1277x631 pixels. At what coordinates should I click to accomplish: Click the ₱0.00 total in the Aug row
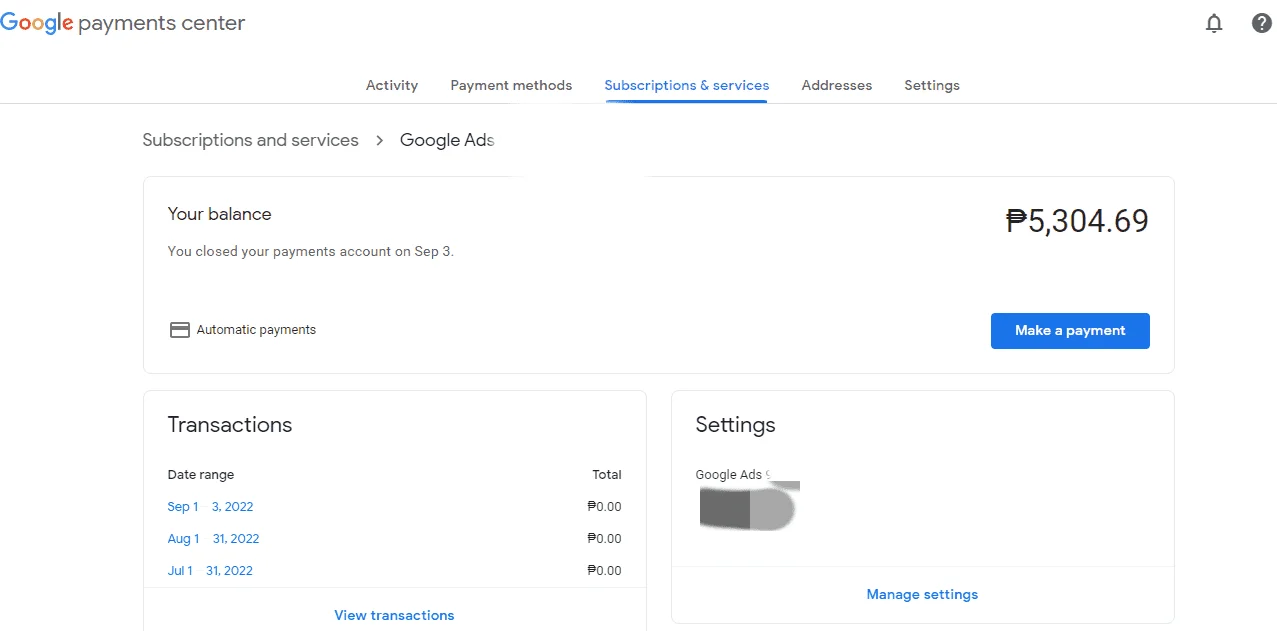604,539
